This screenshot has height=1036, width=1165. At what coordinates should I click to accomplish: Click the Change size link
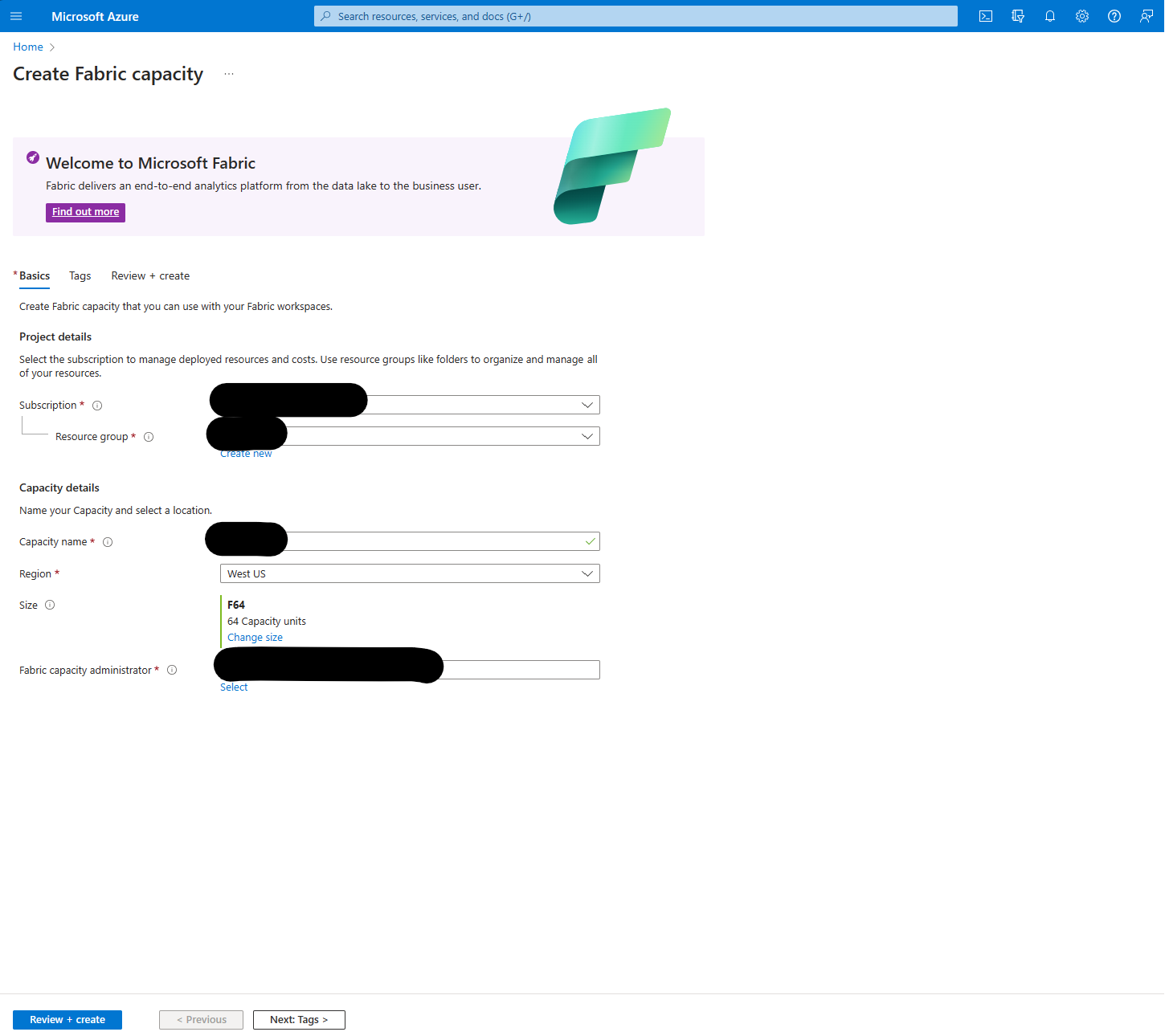point(255,638)
